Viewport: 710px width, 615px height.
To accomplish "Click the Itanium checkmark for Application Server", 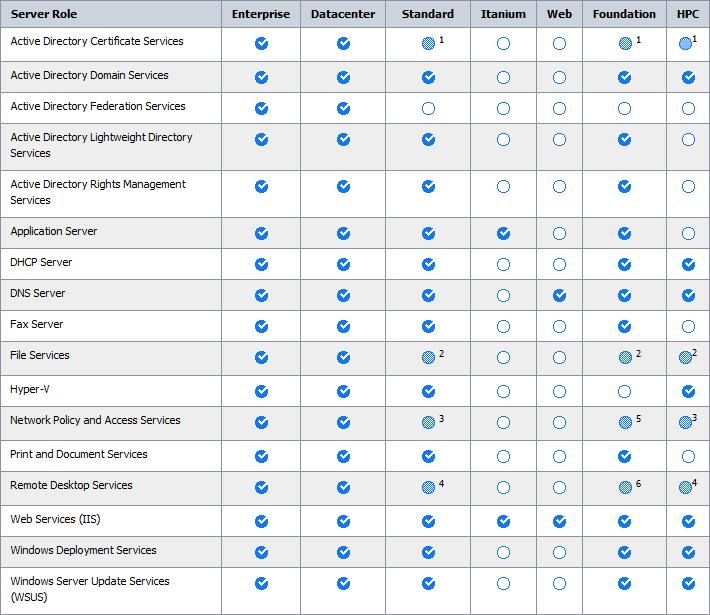I will click(x=503, y=234).
